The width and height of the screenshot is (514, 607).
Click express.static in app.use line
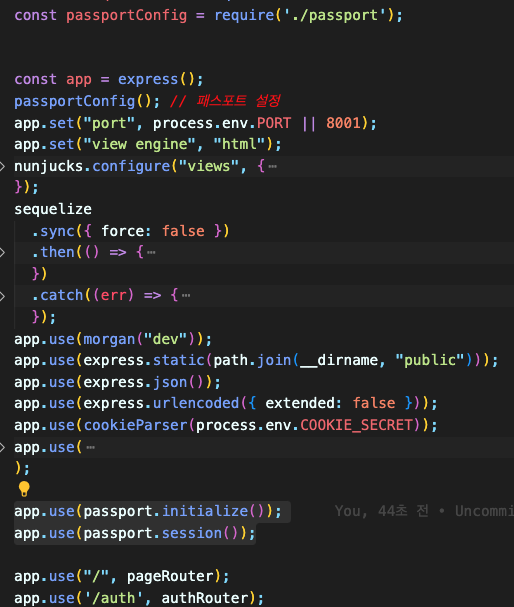pos(144,360)
